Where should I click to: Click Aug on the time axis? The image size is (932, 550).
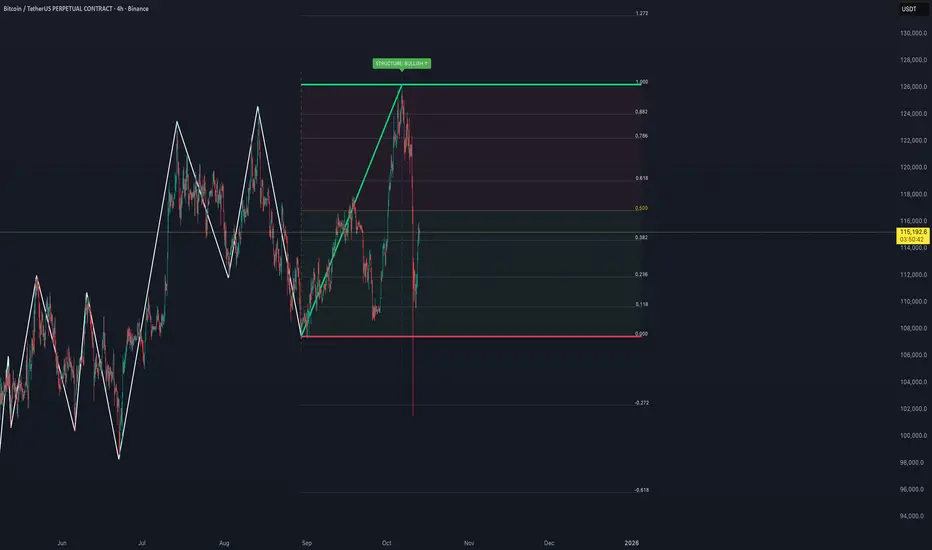click(x=224, y=543)
